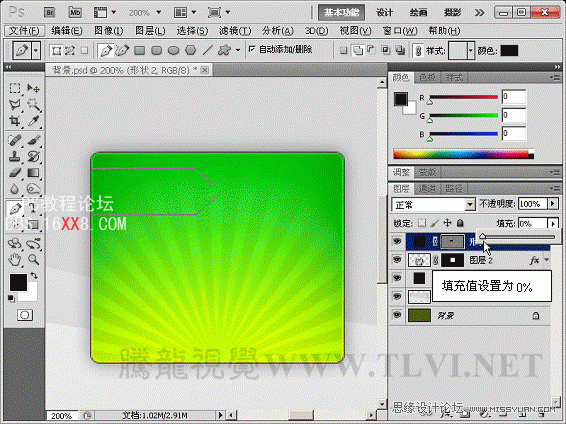Choose the Polygon shape option

(191, 51)
